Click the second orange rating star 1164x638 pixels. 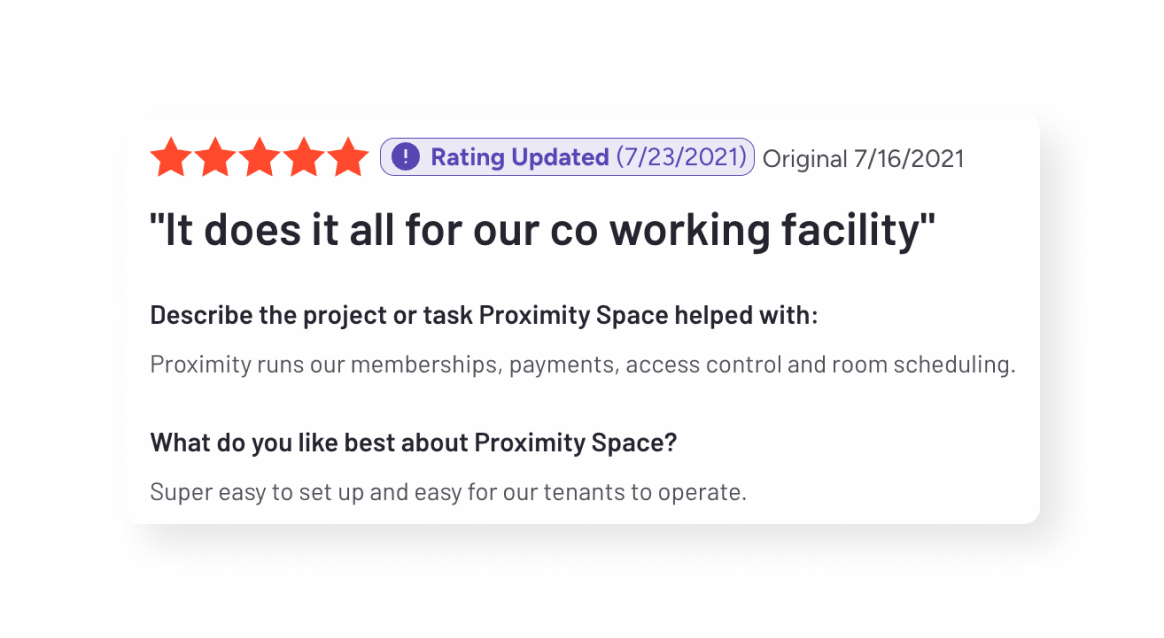(215, 158)
